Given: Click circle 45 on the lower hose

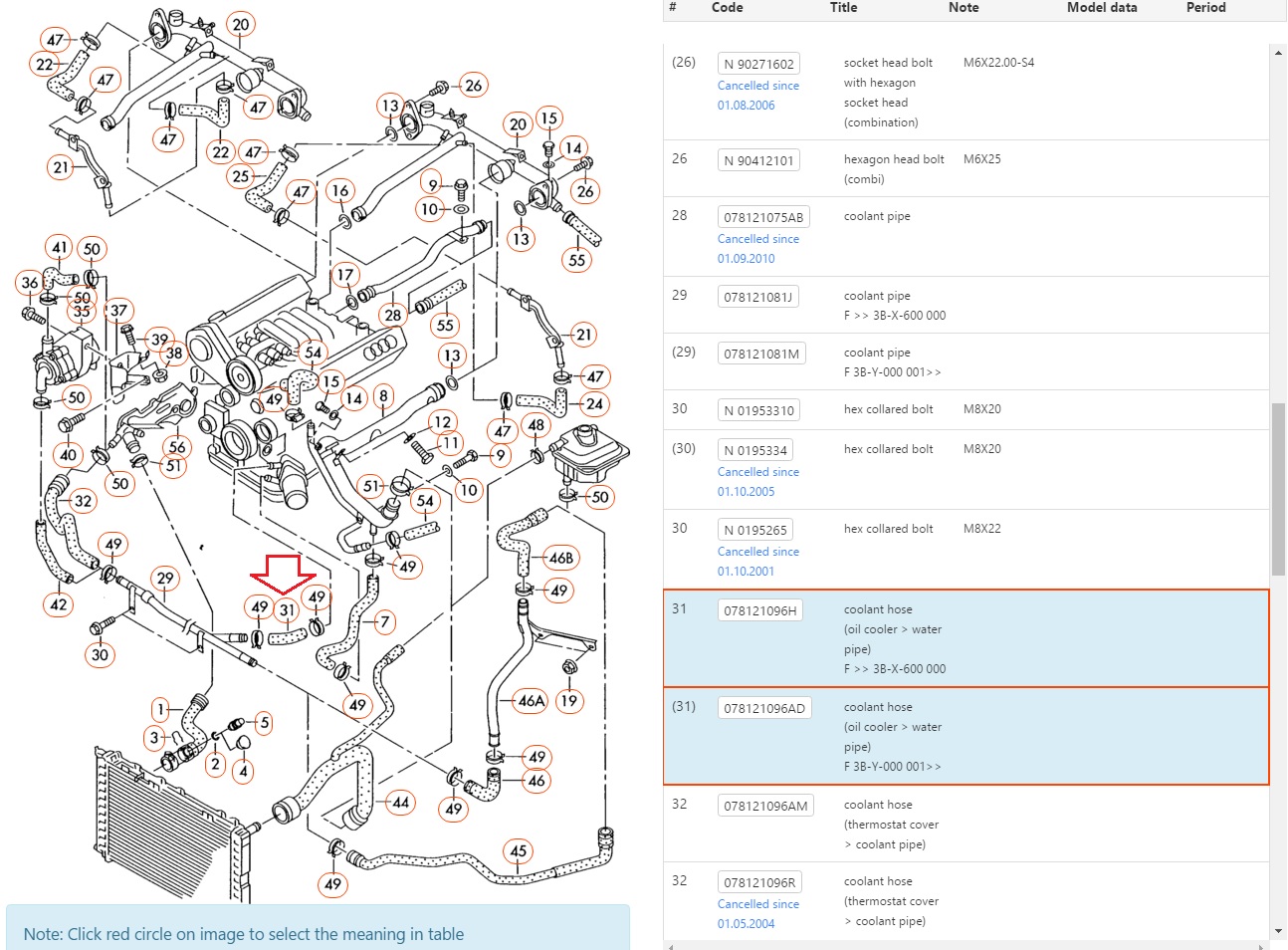Looking at the screenshot, I should 518,851.
